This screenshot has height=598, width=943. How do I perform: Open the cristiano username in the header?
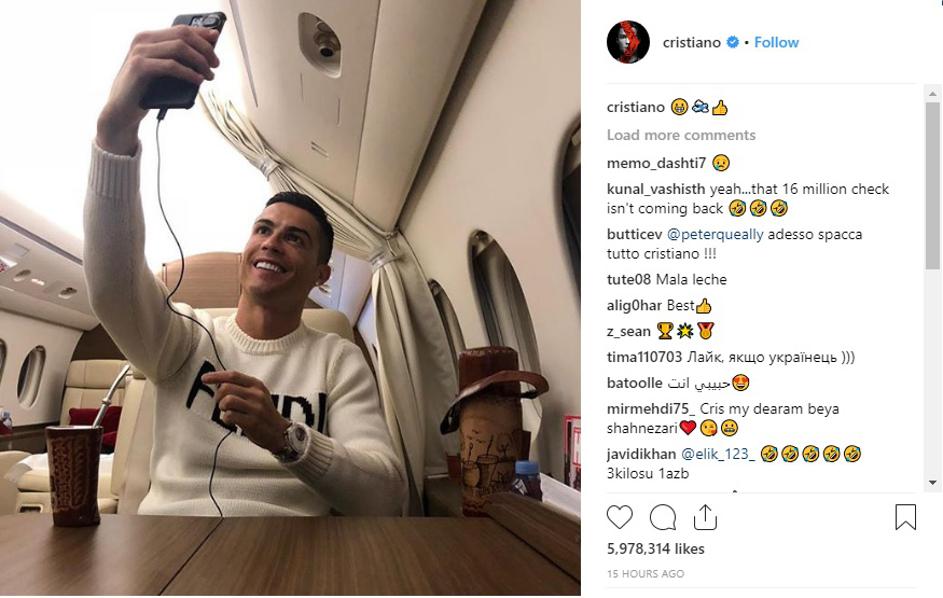pos(692,42)
